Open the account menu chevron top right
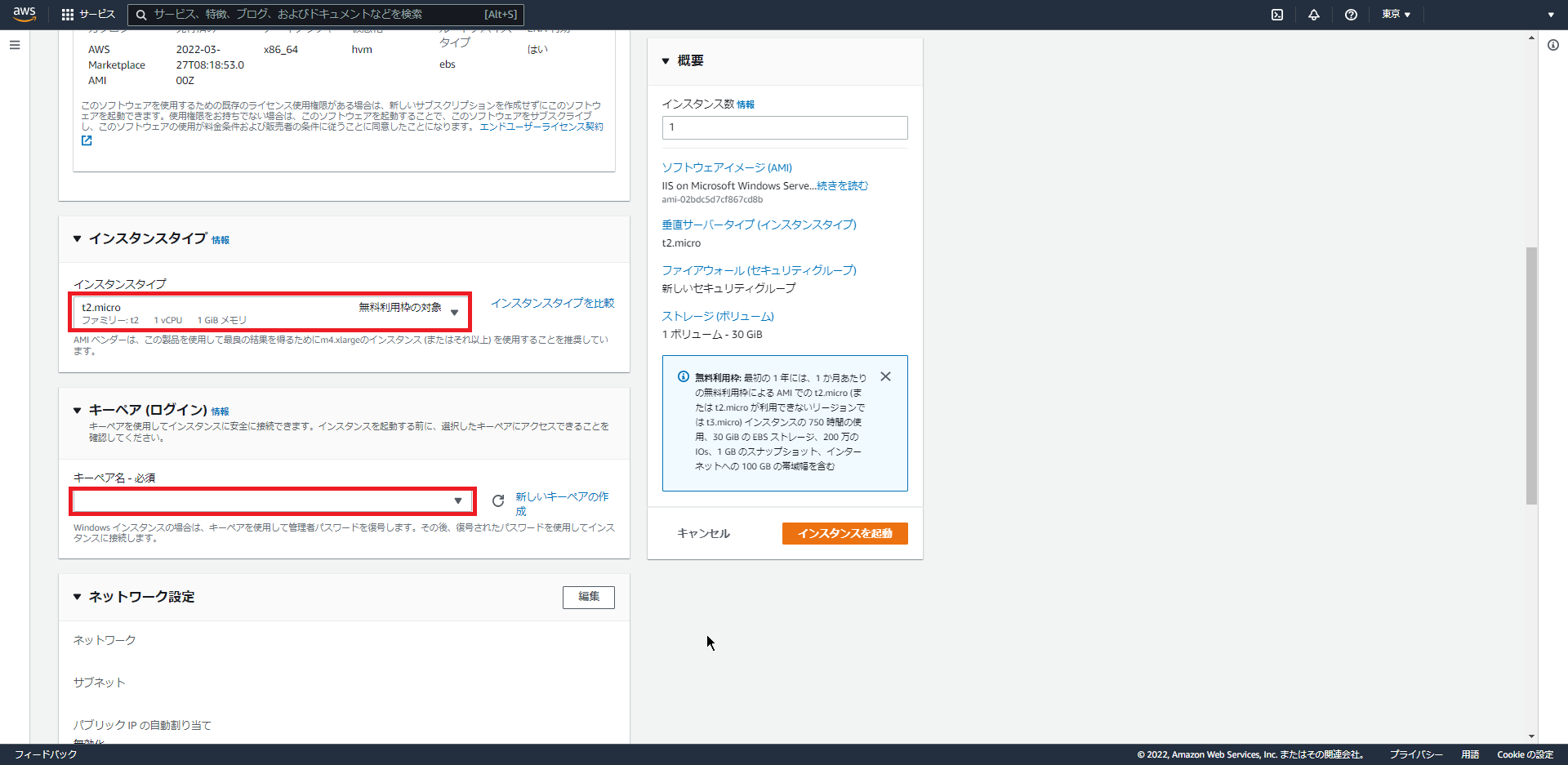1568x765 pixels. pos(1550,14)
